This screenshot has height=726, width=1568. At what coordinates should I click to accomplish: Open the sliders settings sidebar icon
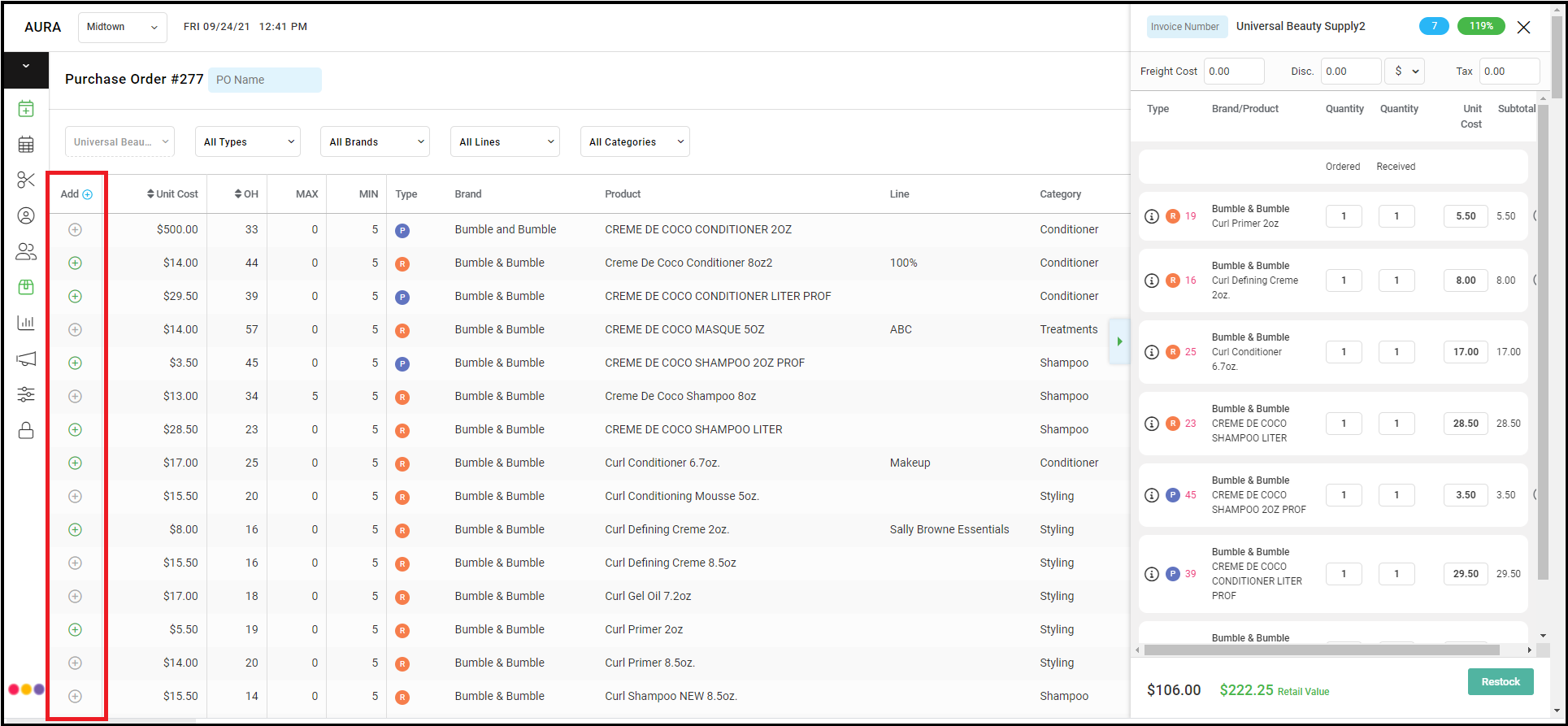pyautogui.click(x=26, y=394)
